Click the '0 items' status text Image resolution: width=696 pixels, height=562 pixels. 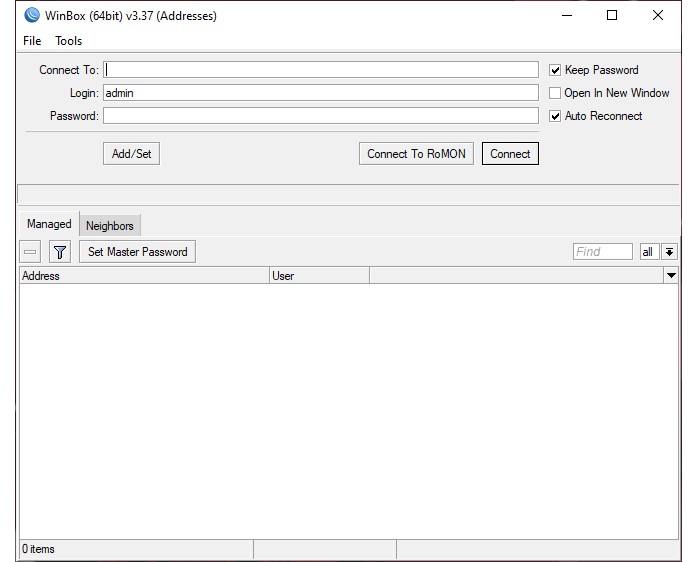39,549
